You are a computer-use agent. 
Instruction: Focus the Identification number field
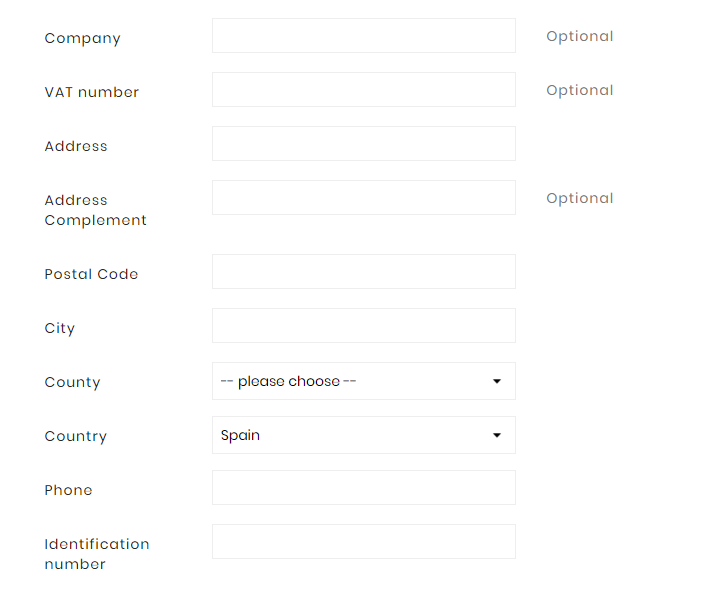pos(363,542)
